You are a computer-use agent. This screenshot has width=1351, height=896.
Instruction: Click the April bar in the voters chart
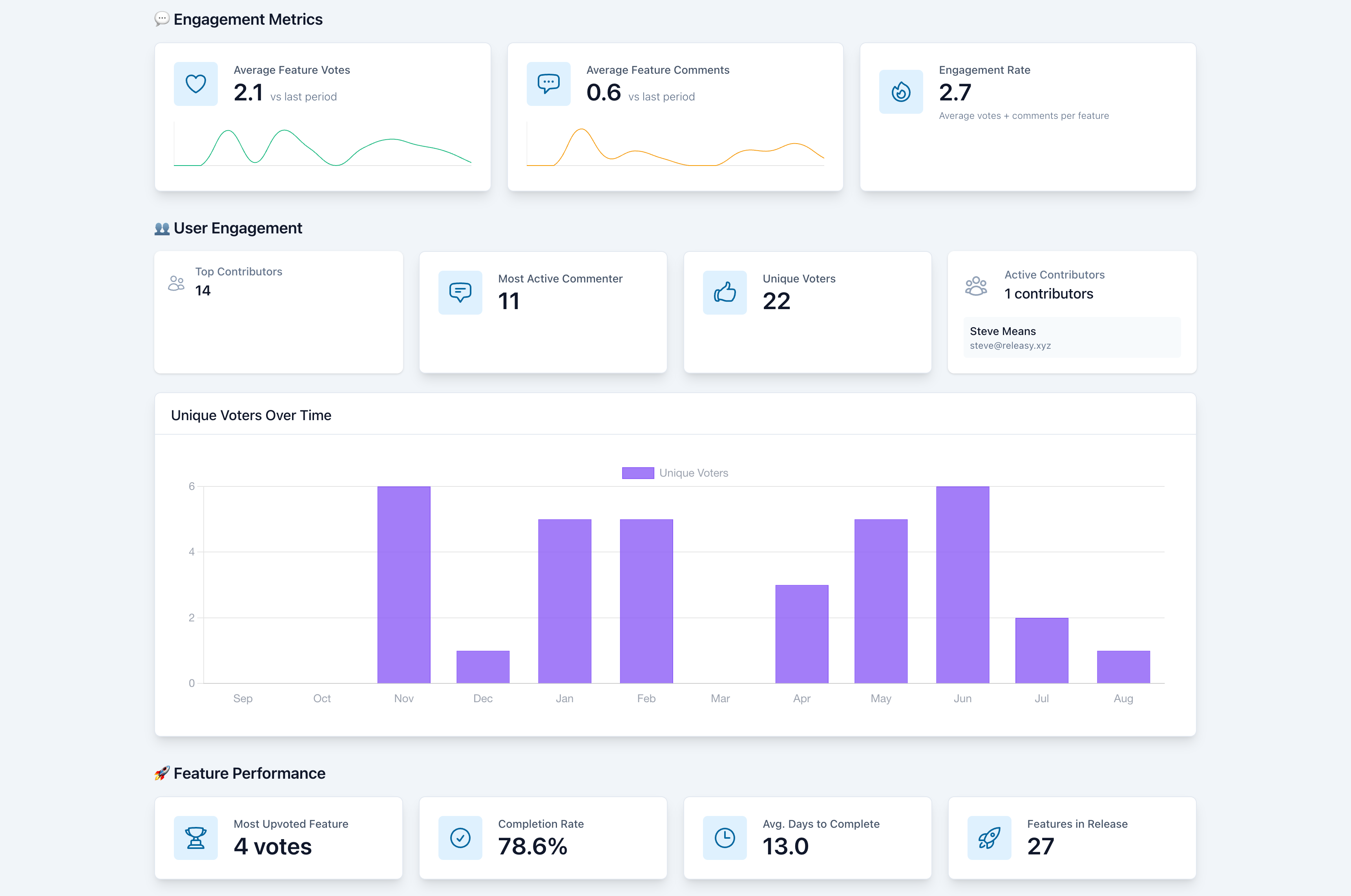(801, 634)
